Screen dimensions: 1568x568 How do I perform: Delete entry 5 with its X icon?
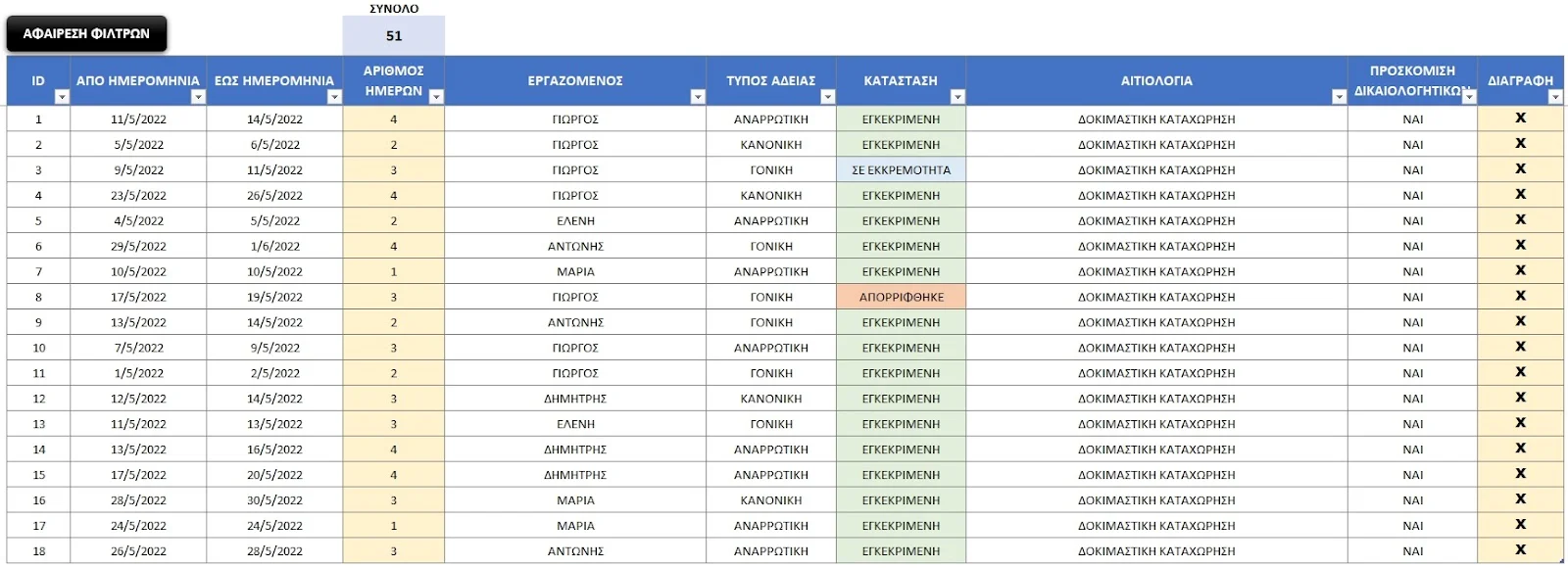coord(1520,219)
